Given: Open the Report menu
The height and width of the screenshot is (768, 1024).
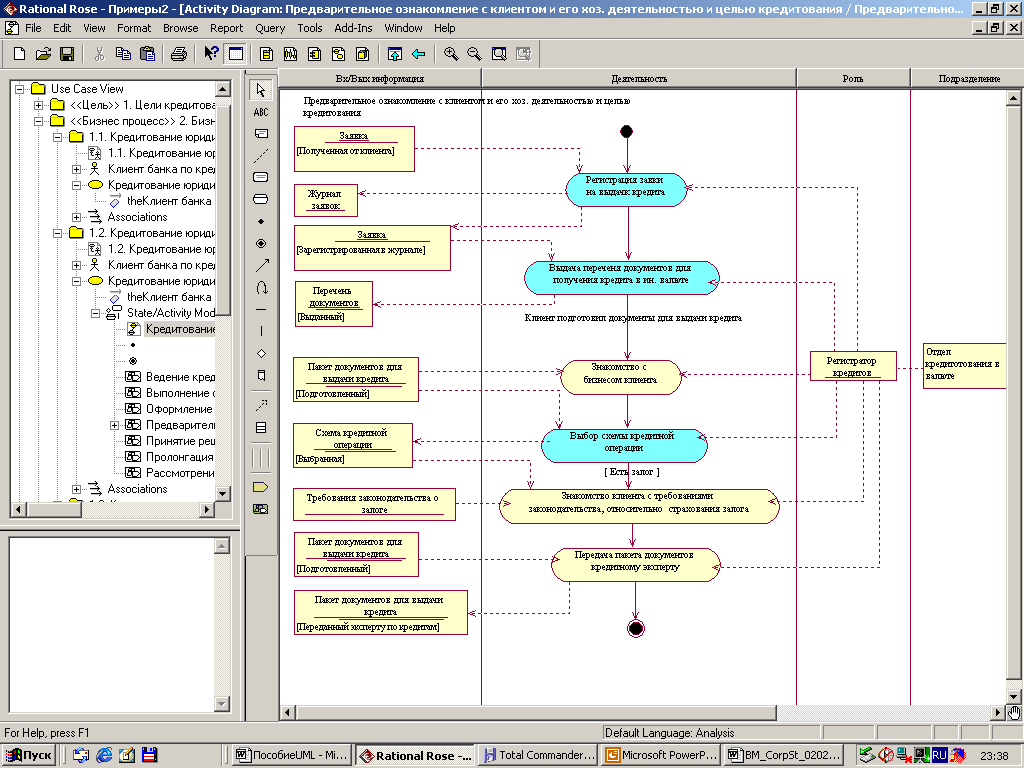Looking at the screenshot, I should [x=227, y=28].
